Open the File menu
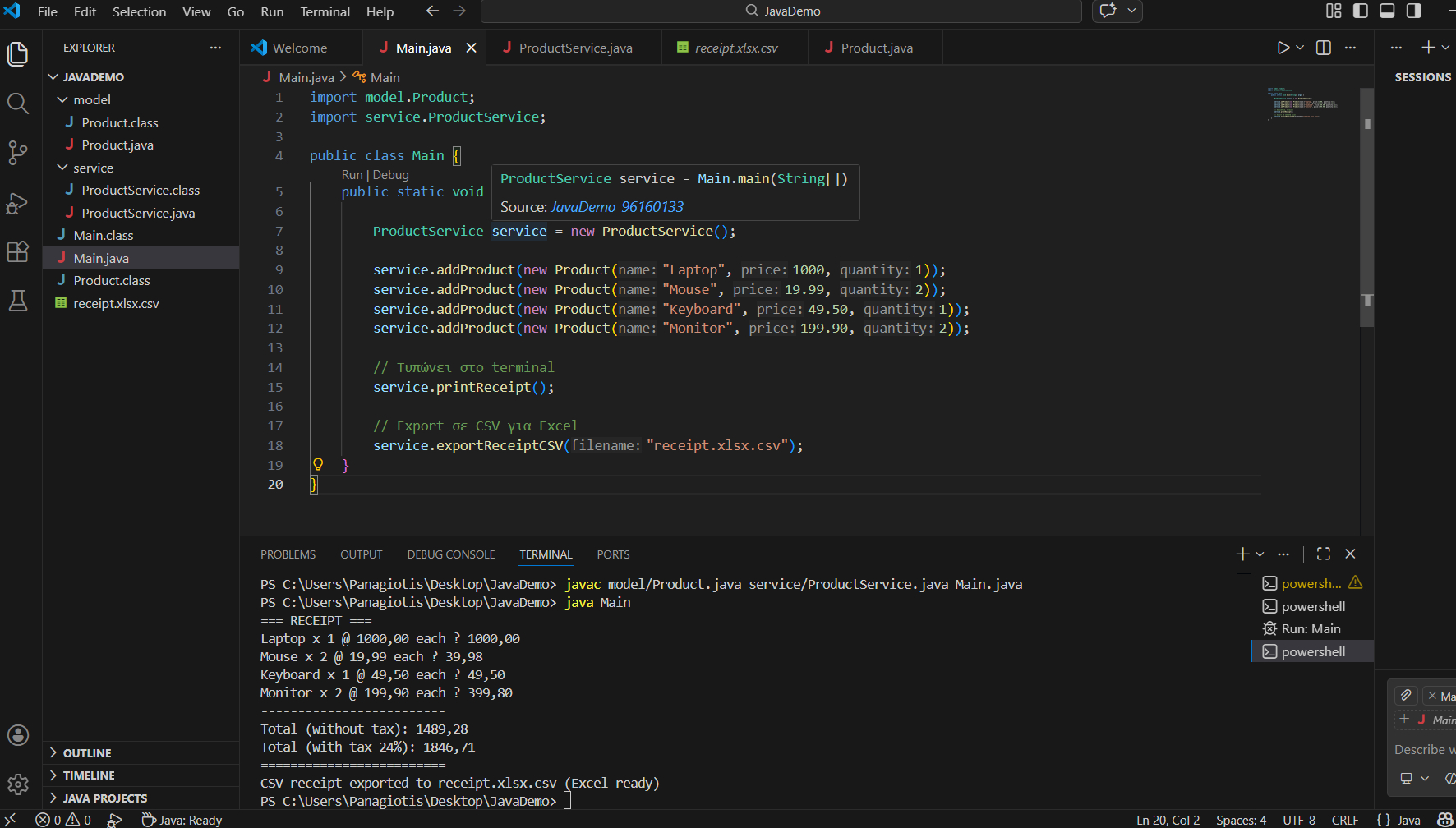The width and height of the screenshot is (1456, 828). tap(48, 11)
